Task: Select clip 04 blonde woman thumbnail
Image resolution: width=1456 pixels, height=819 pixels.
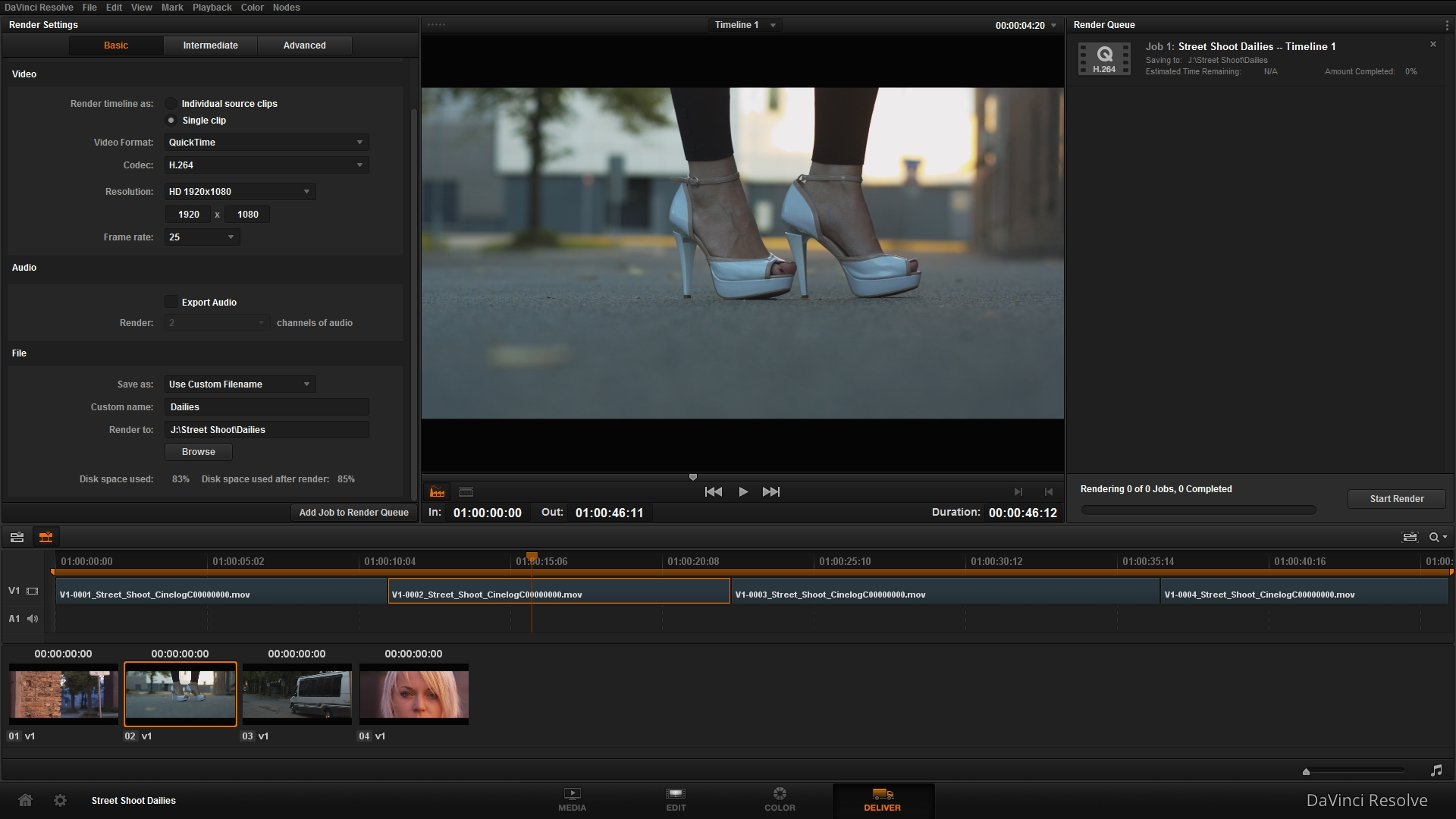Action: click(x=414, y=694)
